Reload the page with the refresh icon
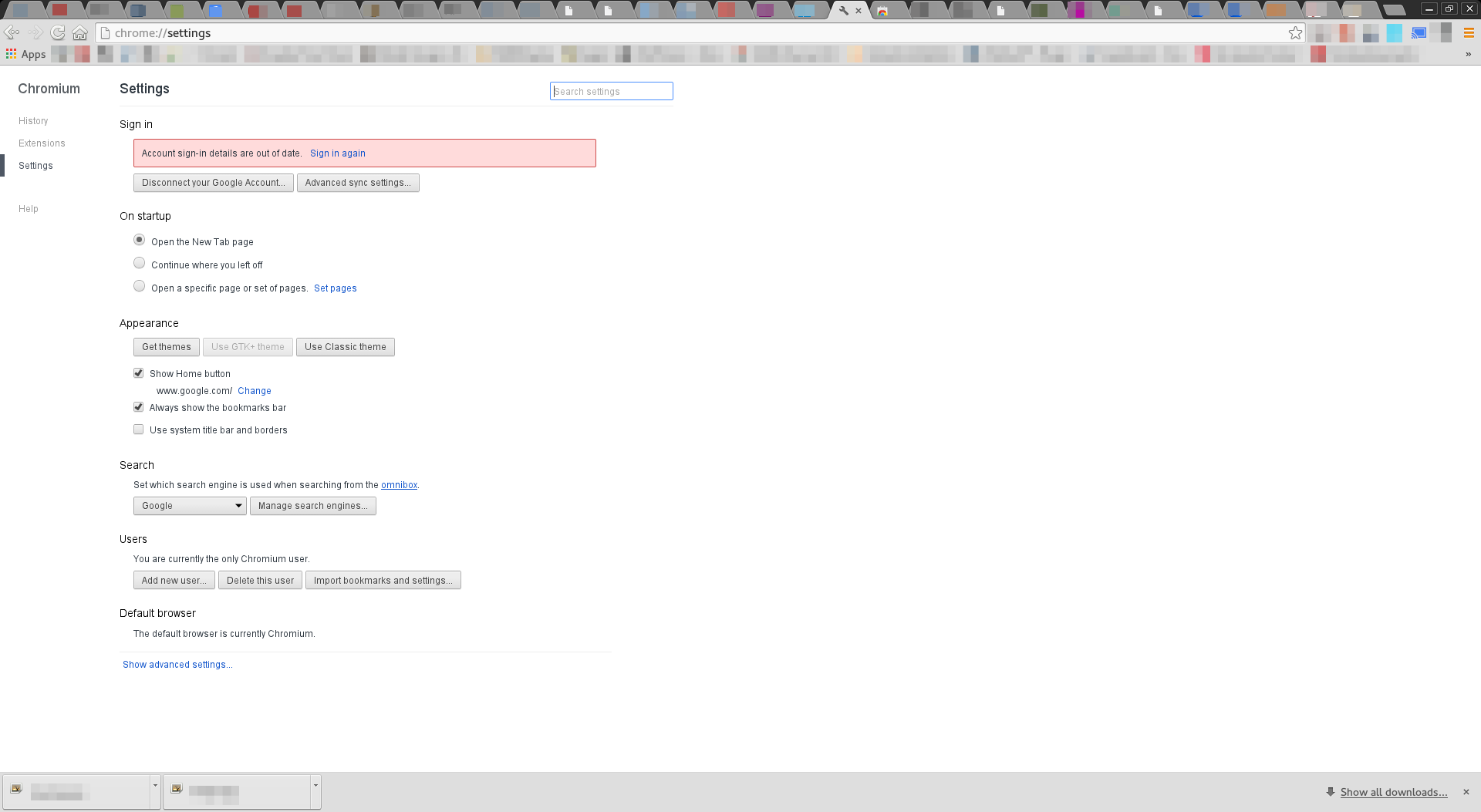This screenshot has height=812, width=1481. (58, 32)
